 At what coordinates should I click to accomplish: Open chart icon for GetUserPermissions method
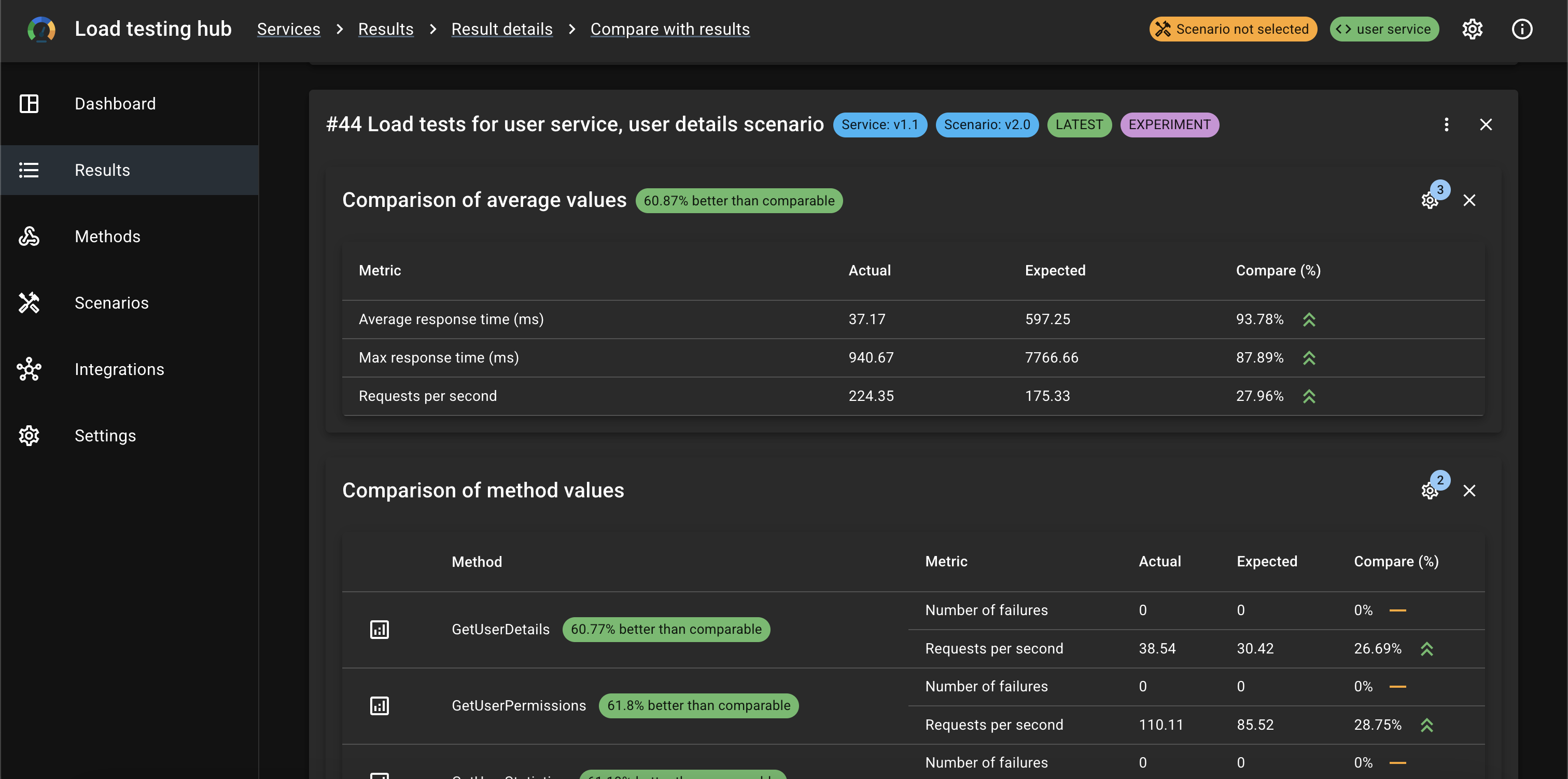[379, 706]
